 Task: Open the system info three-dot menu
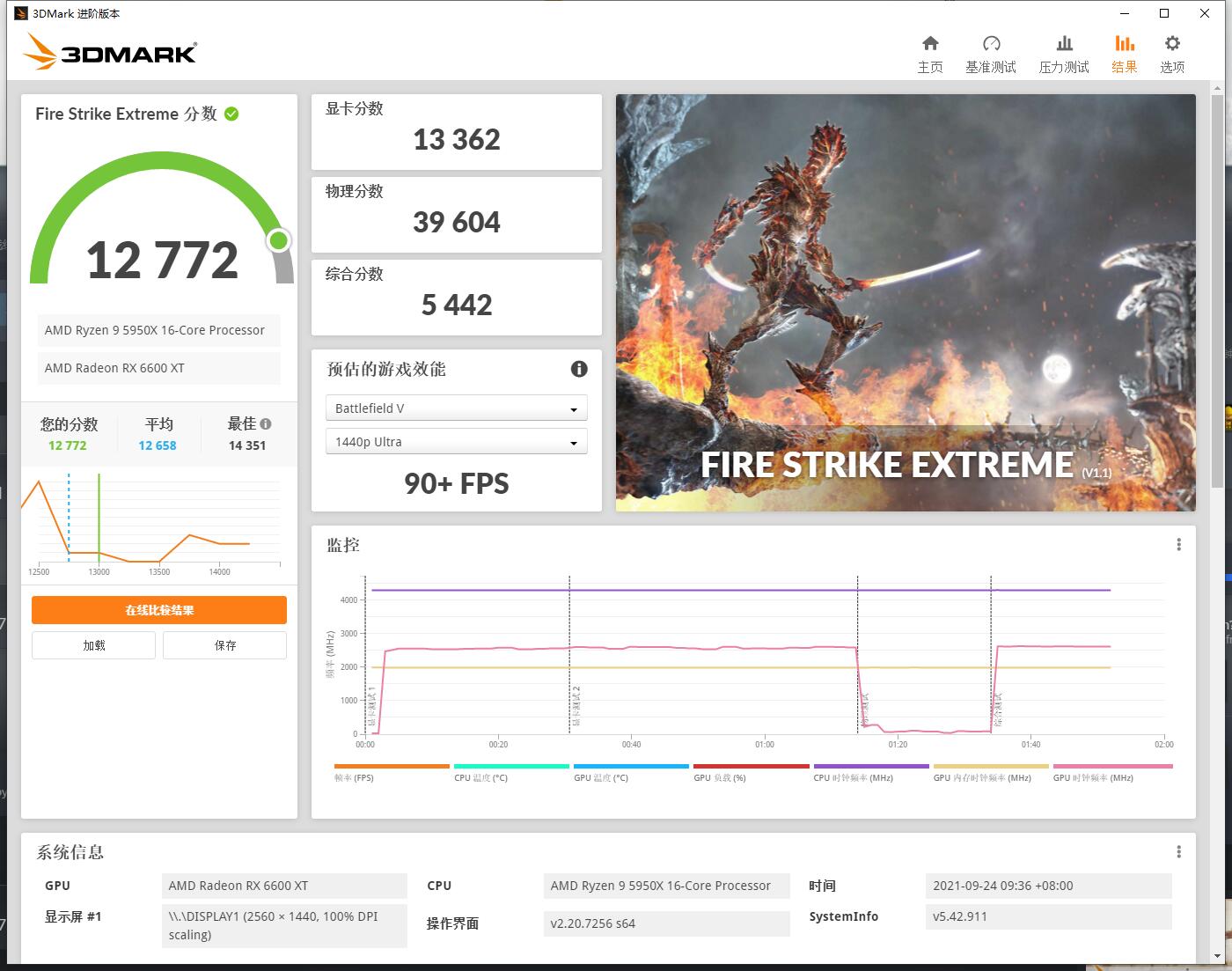point(1179,852)
